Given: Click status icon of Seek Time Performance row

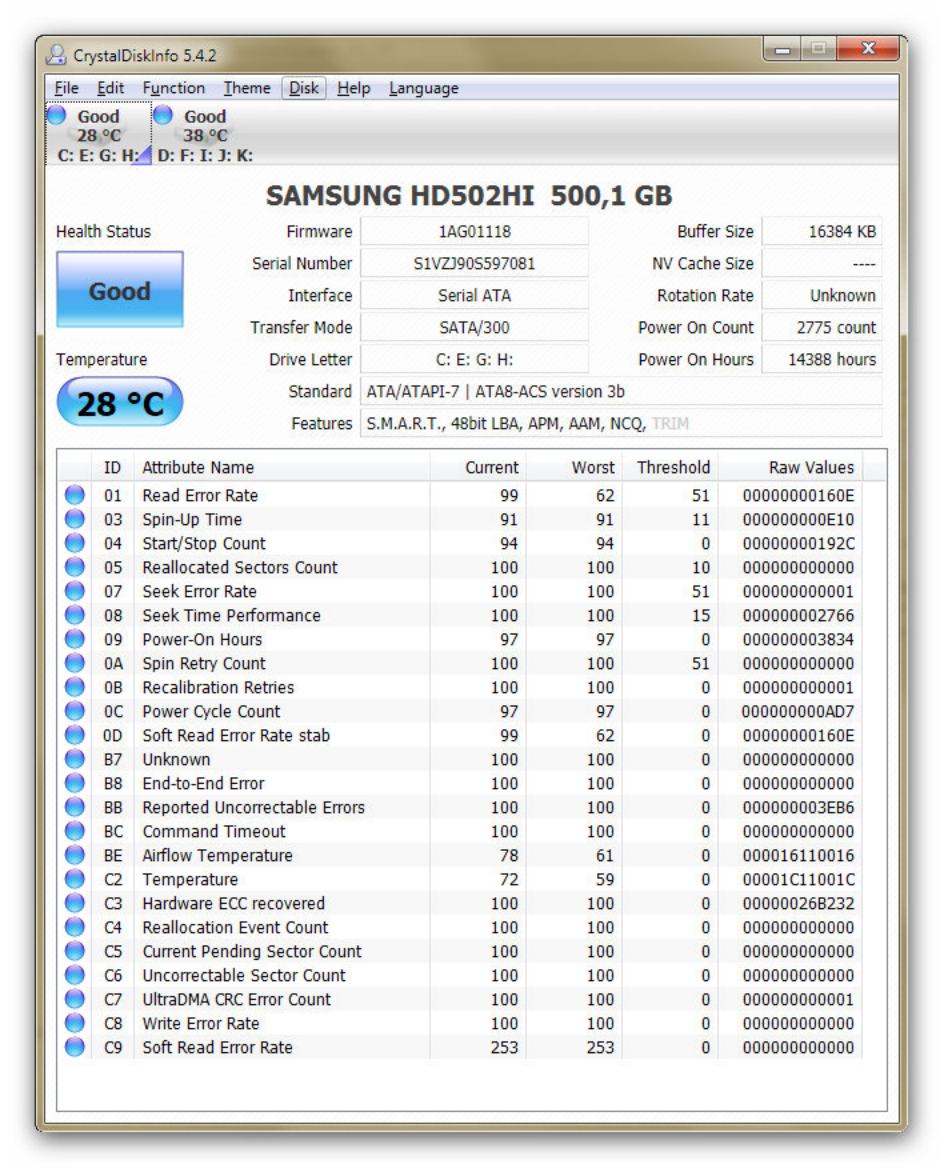Looking at the screenshot, I should pos(75,615).
